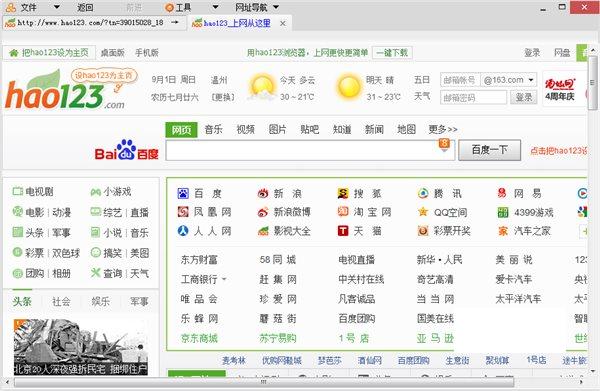Click the 腾讯 penguin icon
The image size is (600, 391).
coord(423,193)
